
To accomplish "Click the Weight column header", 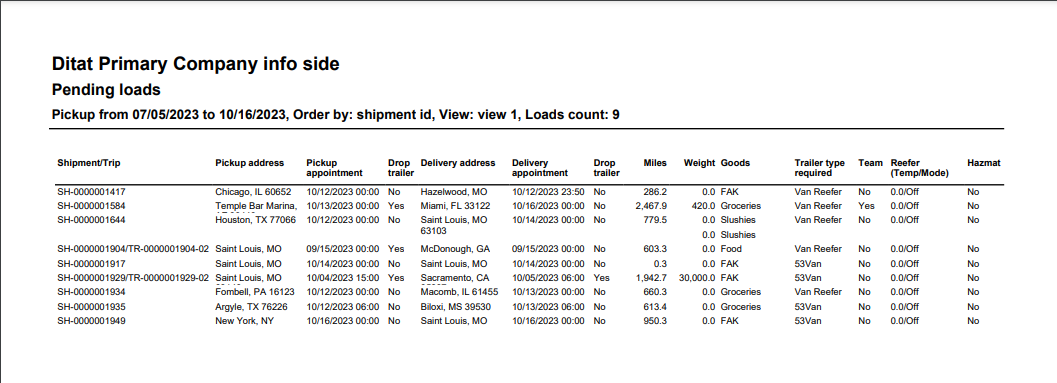I will coord(699,163).
